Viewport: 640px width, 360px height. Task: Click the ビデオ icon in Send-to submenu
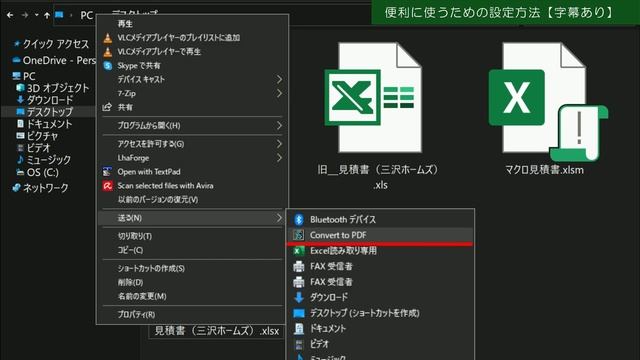coord(299,344)
